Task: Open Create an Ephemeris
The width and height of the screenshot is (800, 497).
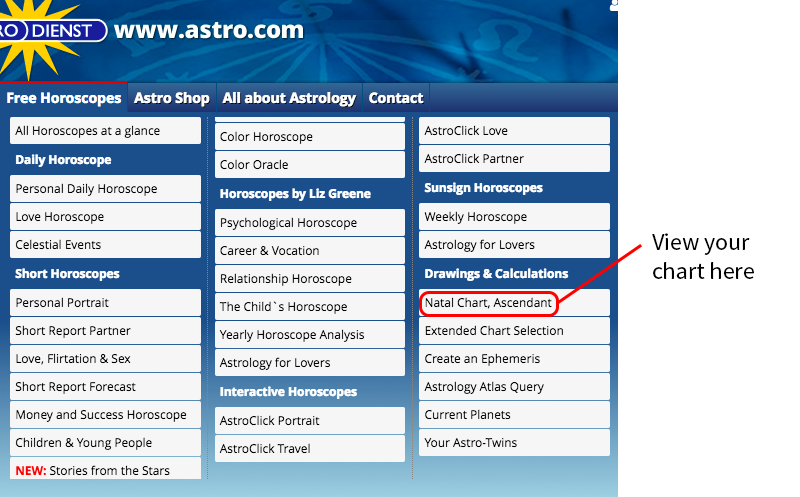Action: (x=514, y=359)
